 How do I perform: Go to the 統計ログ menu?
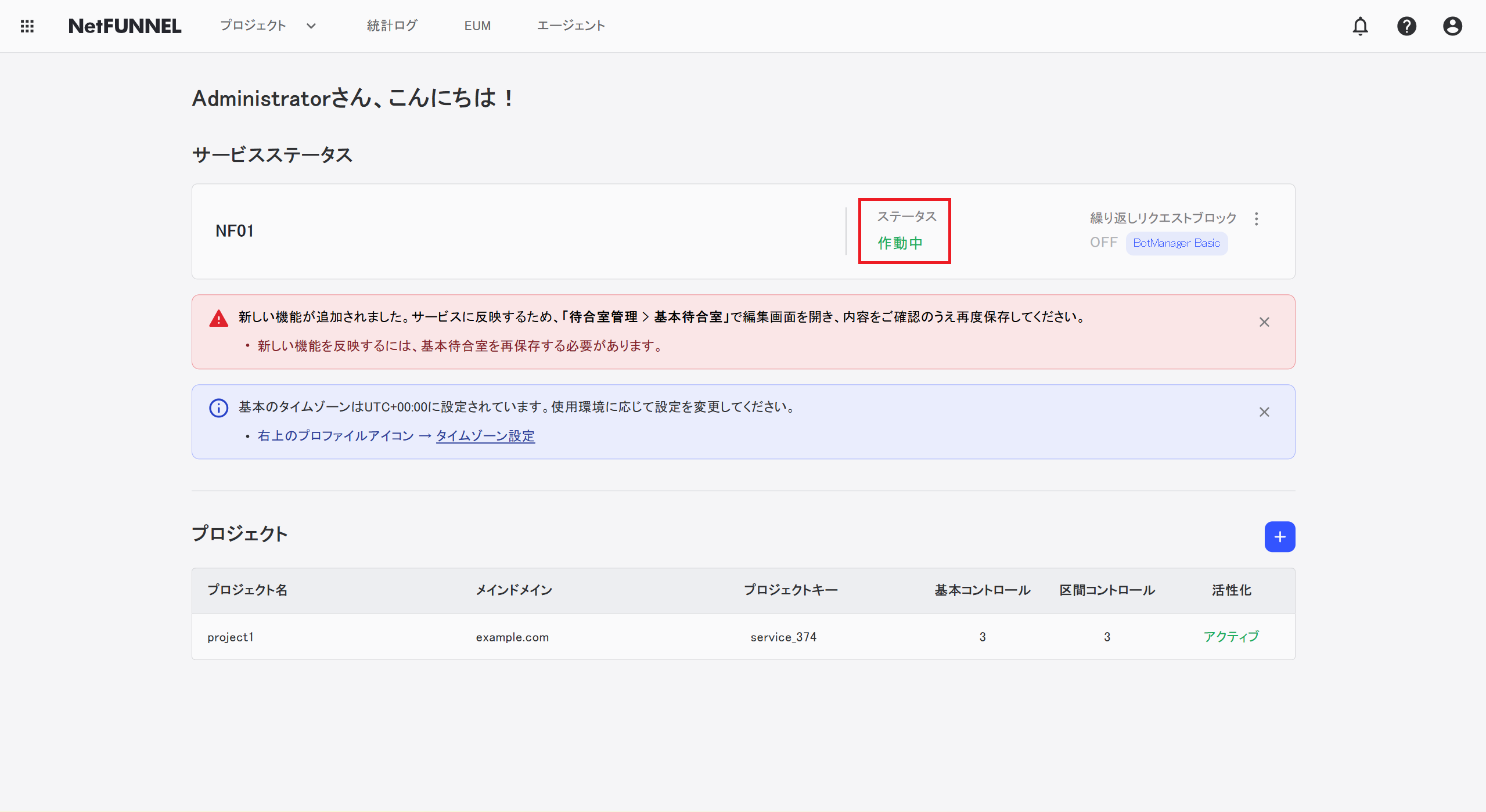(392, 26)
